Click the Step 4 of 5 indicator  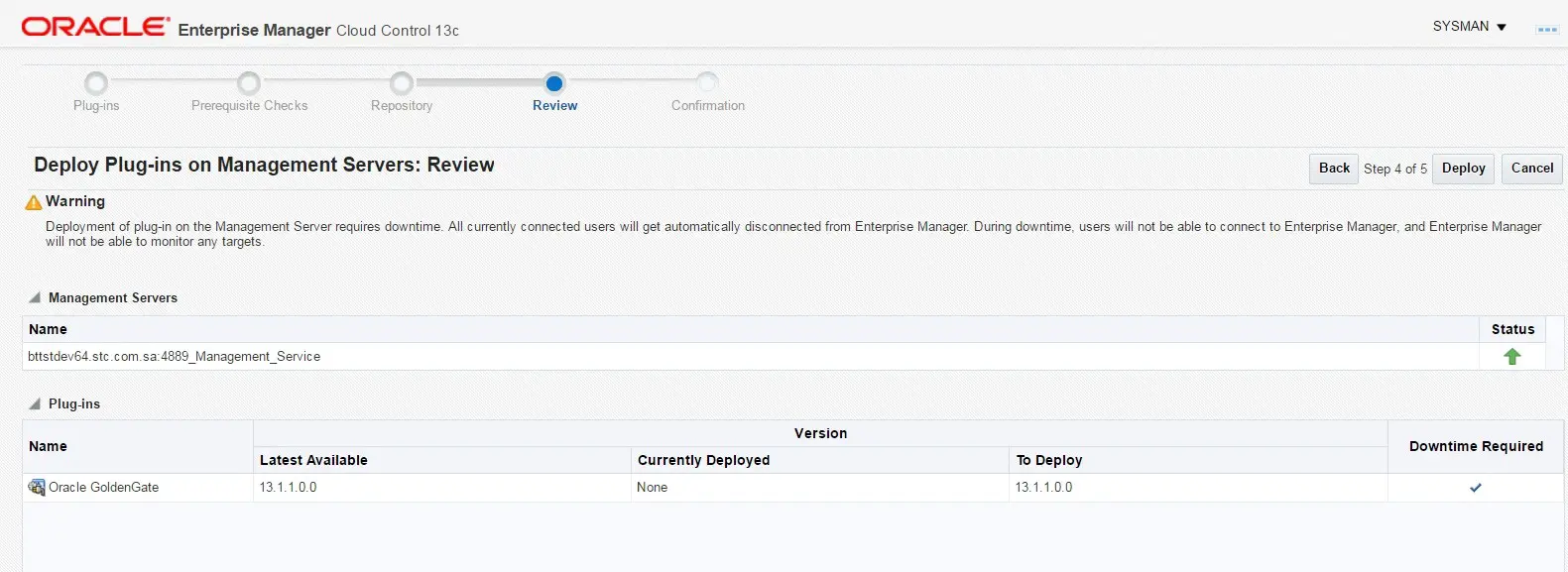coord(1395,169)
